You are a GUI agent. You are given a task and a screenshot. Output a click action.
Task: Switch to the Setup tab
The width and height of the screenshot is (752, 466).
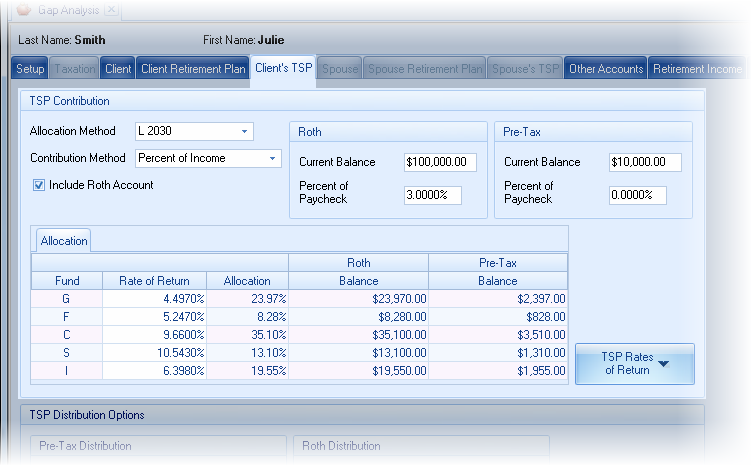(x=30, y=69)
